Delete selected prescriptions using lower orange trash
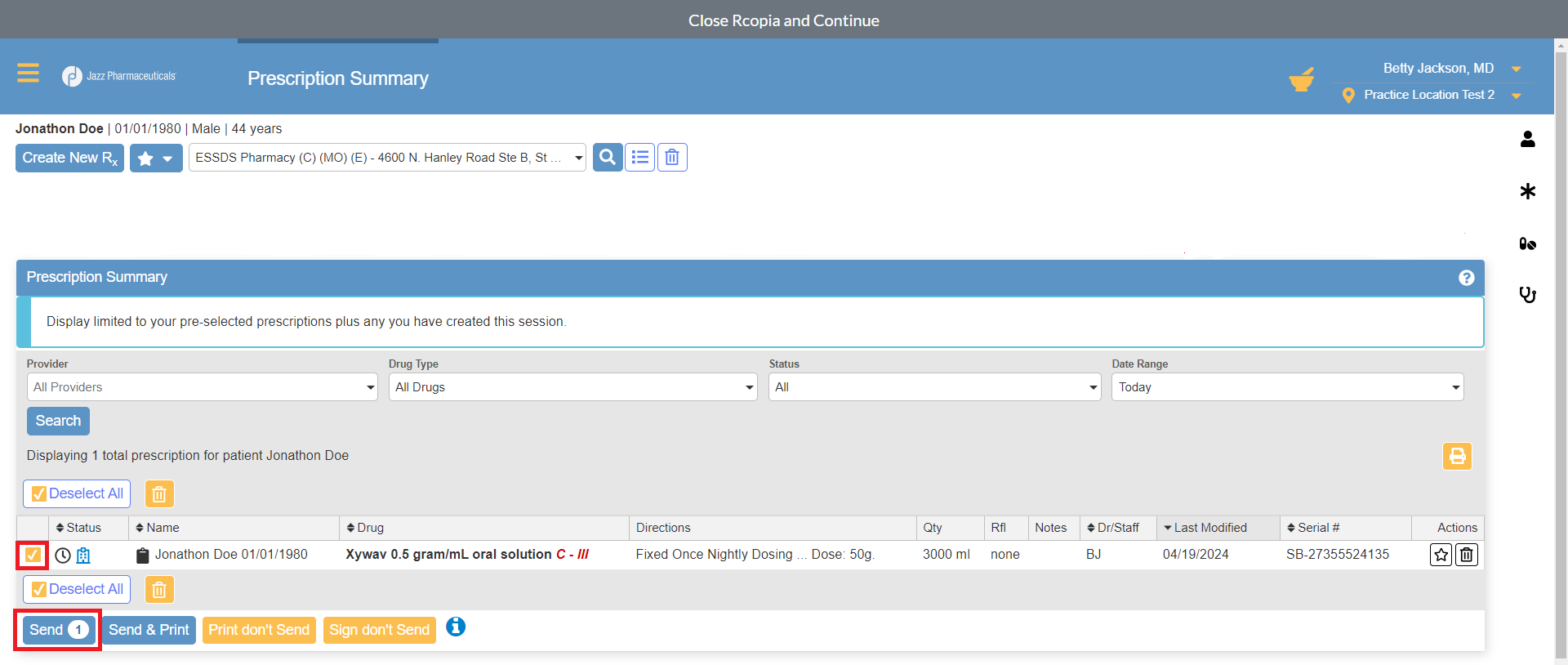The width and height of the screenshot is (1568, 665). coord(159,589)
